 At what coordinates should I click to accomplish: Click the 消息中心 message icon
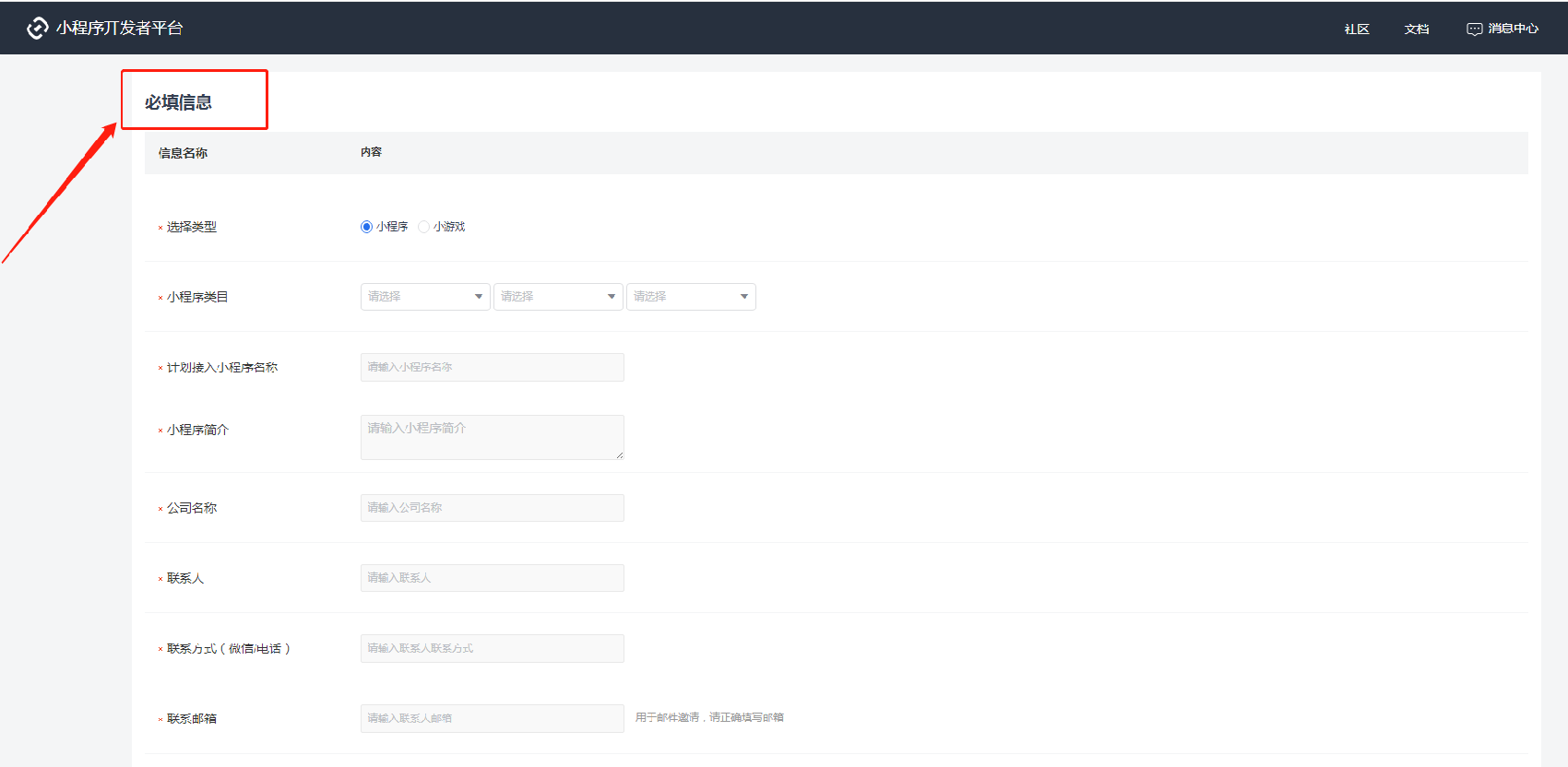(x=1474, y=29)
